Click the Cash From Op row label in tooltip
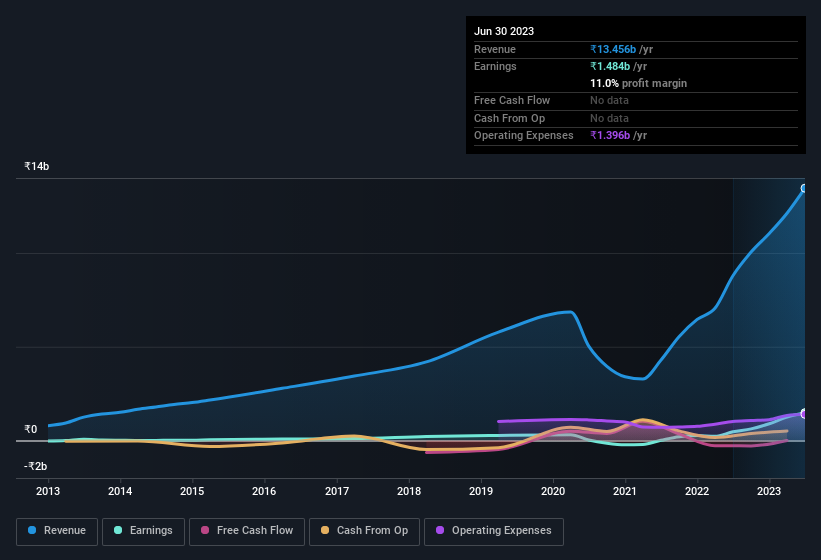821x560 pixels. coord(509,118)
